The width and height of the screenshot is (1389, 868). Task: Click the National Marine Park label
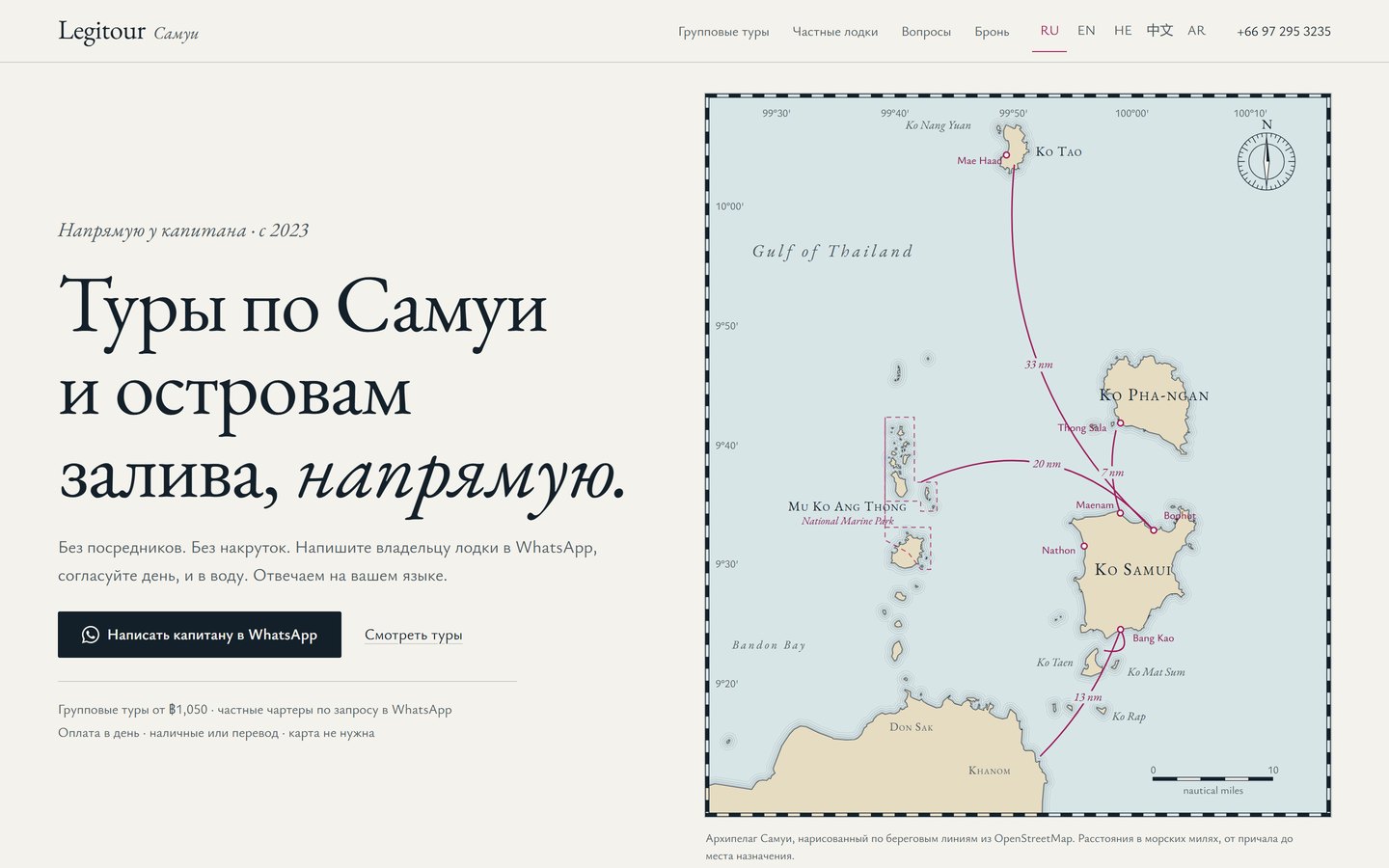pos(848,521)
